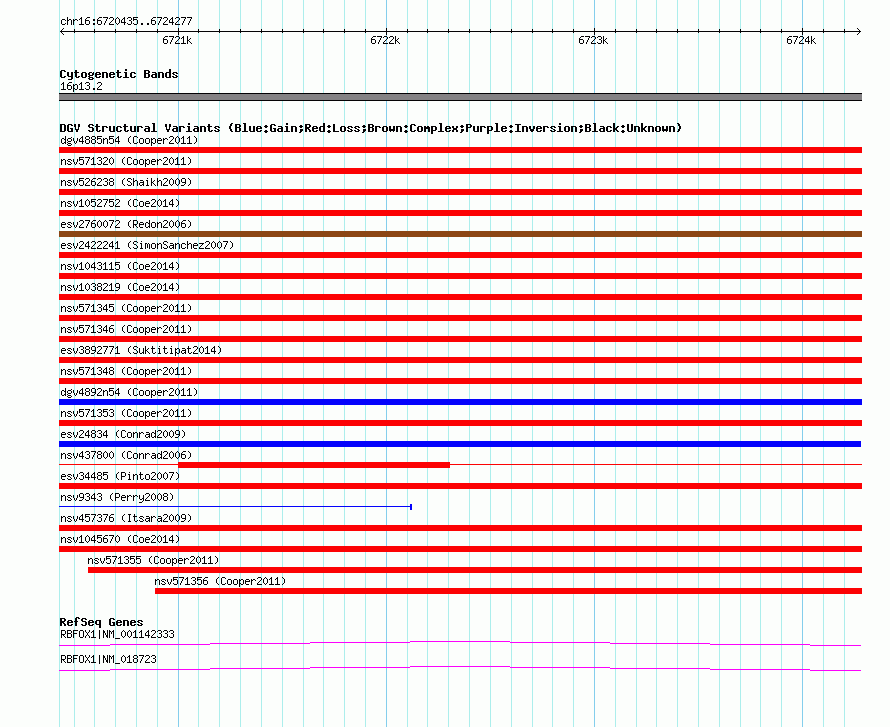Image resolution: width=890 pixels, height=727 pixels.
Task: Click the 6723k ruler marker
Action: [x=593, y=40]
